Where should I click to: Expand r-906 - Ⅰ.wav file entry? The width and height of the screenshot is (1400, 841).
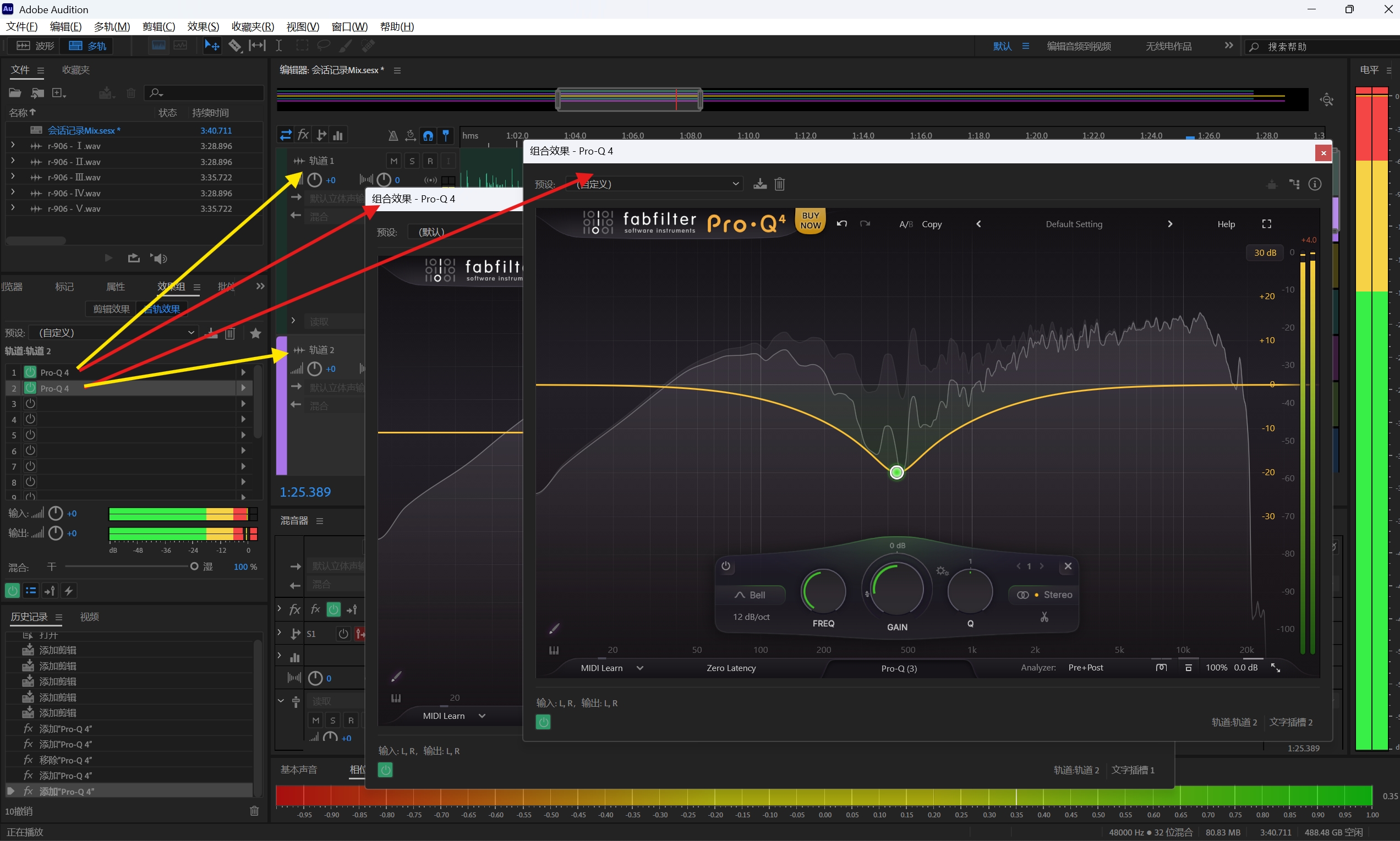[x=13, y=146]
